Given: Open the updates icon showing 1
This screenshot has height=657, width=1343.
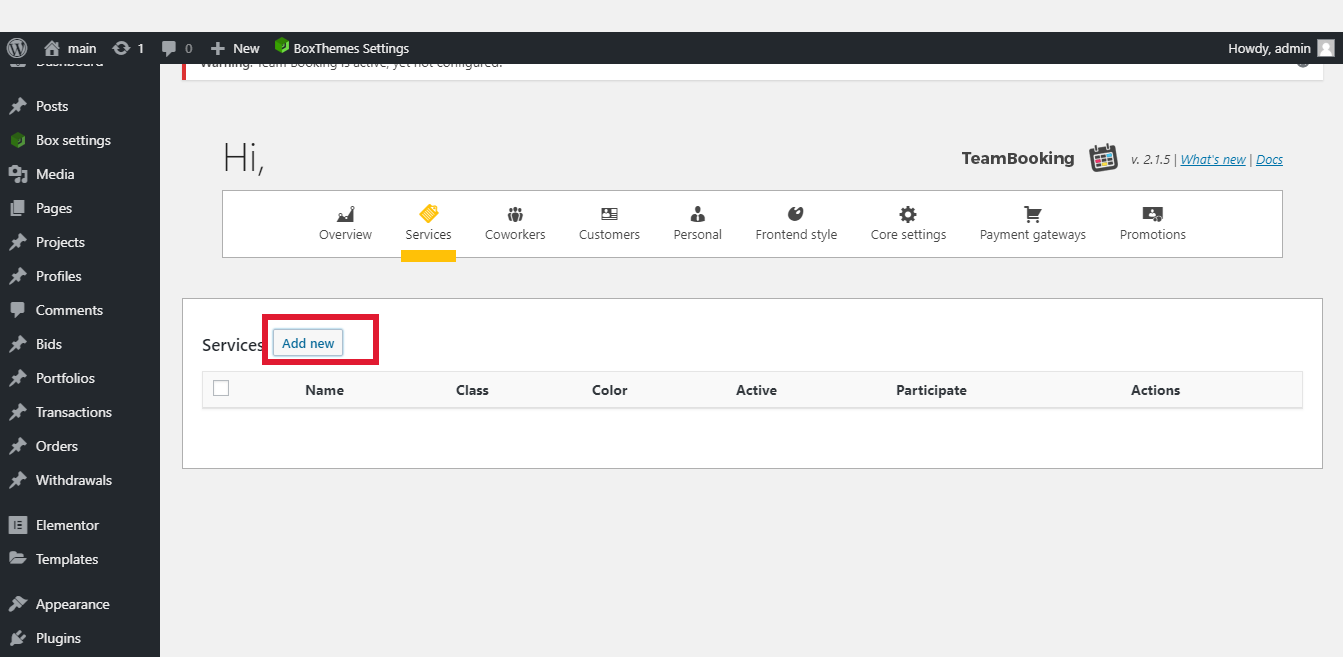Looking at the screenshot, I should coord(121,48).
